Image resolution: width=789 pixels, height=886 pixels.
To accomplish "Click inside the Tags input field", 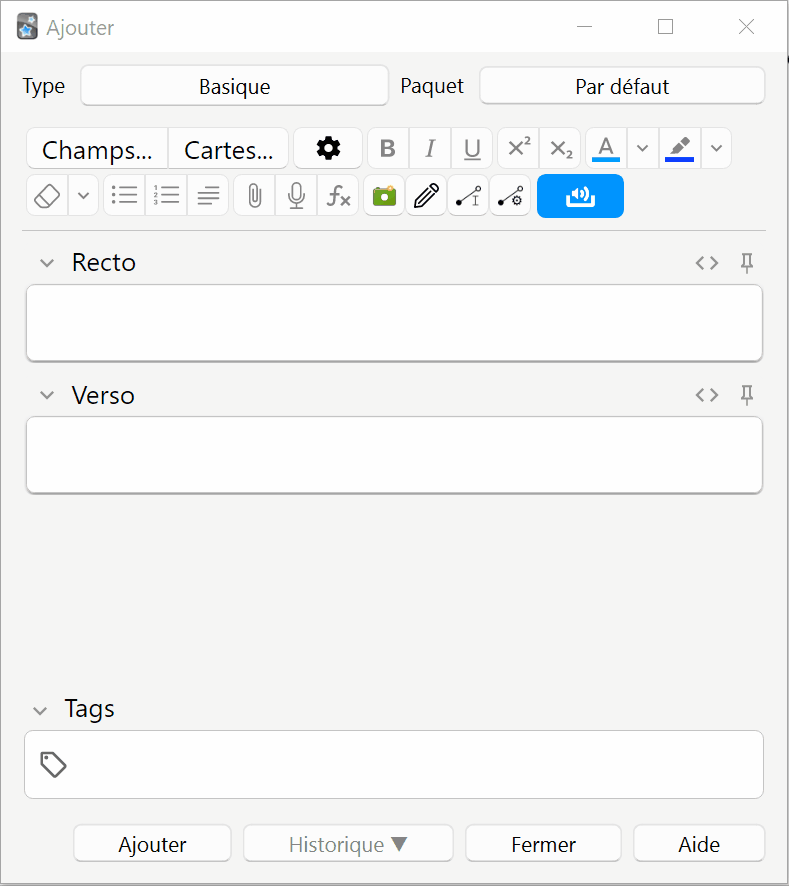I will click(394, 765).
